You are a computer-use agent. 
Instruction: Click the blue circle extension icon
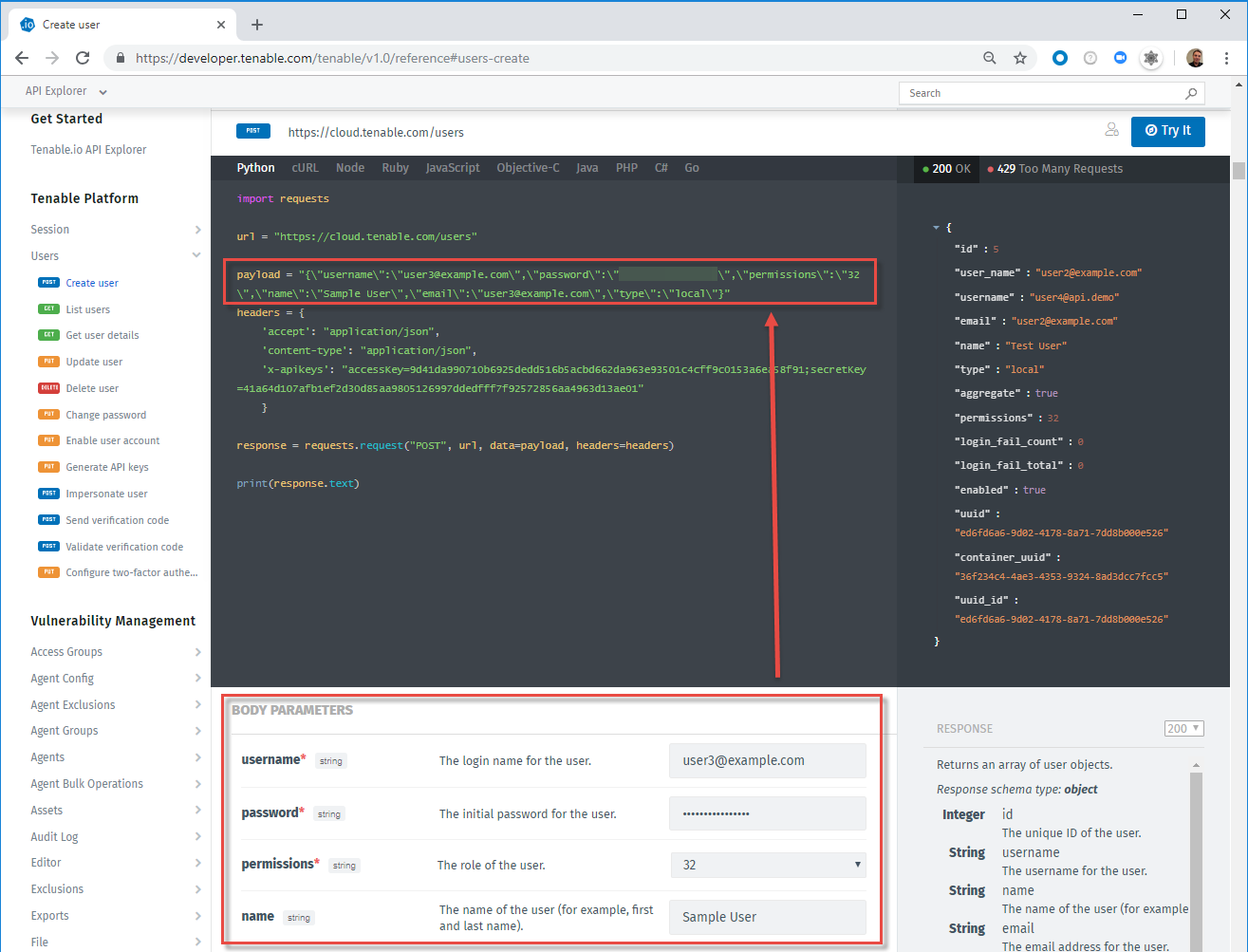pyautogui.click(x=1060, y=58)
